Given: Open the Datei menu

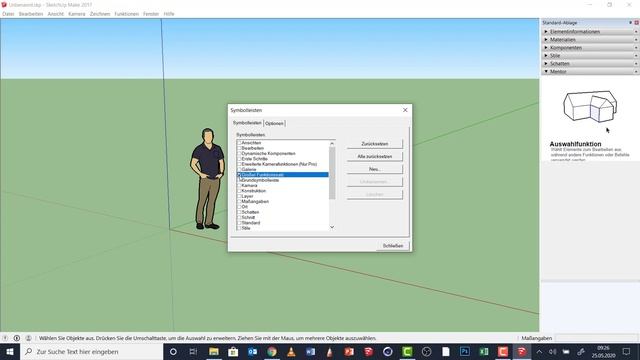Looking at the screenshot, I should (x=8, y=14).
